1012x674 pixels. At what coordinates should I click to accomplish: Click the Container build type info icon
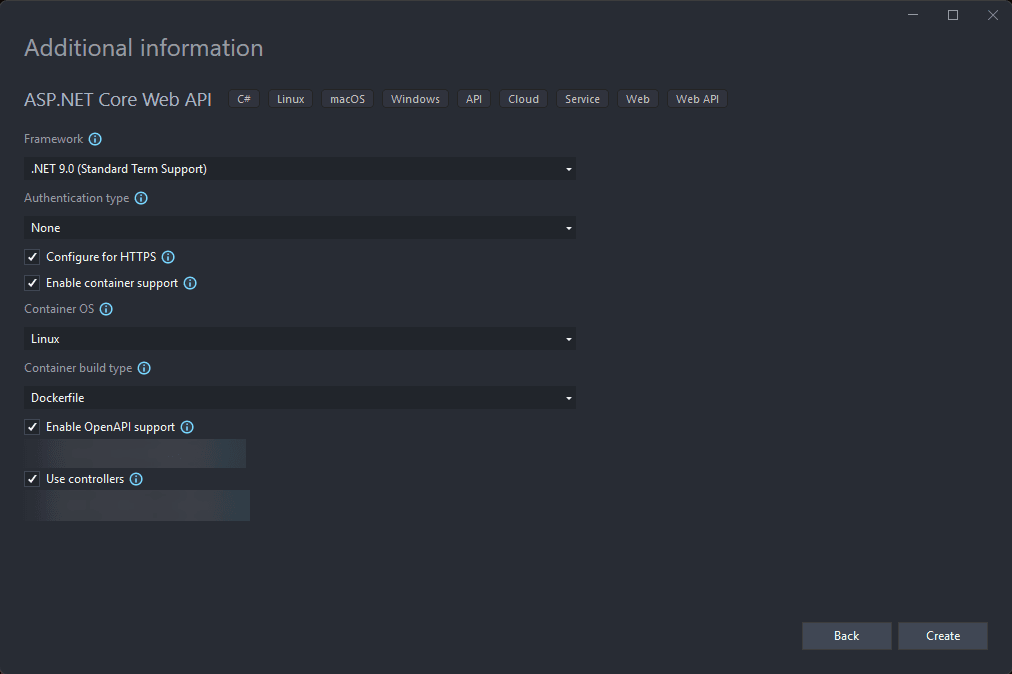pos(144,369)
